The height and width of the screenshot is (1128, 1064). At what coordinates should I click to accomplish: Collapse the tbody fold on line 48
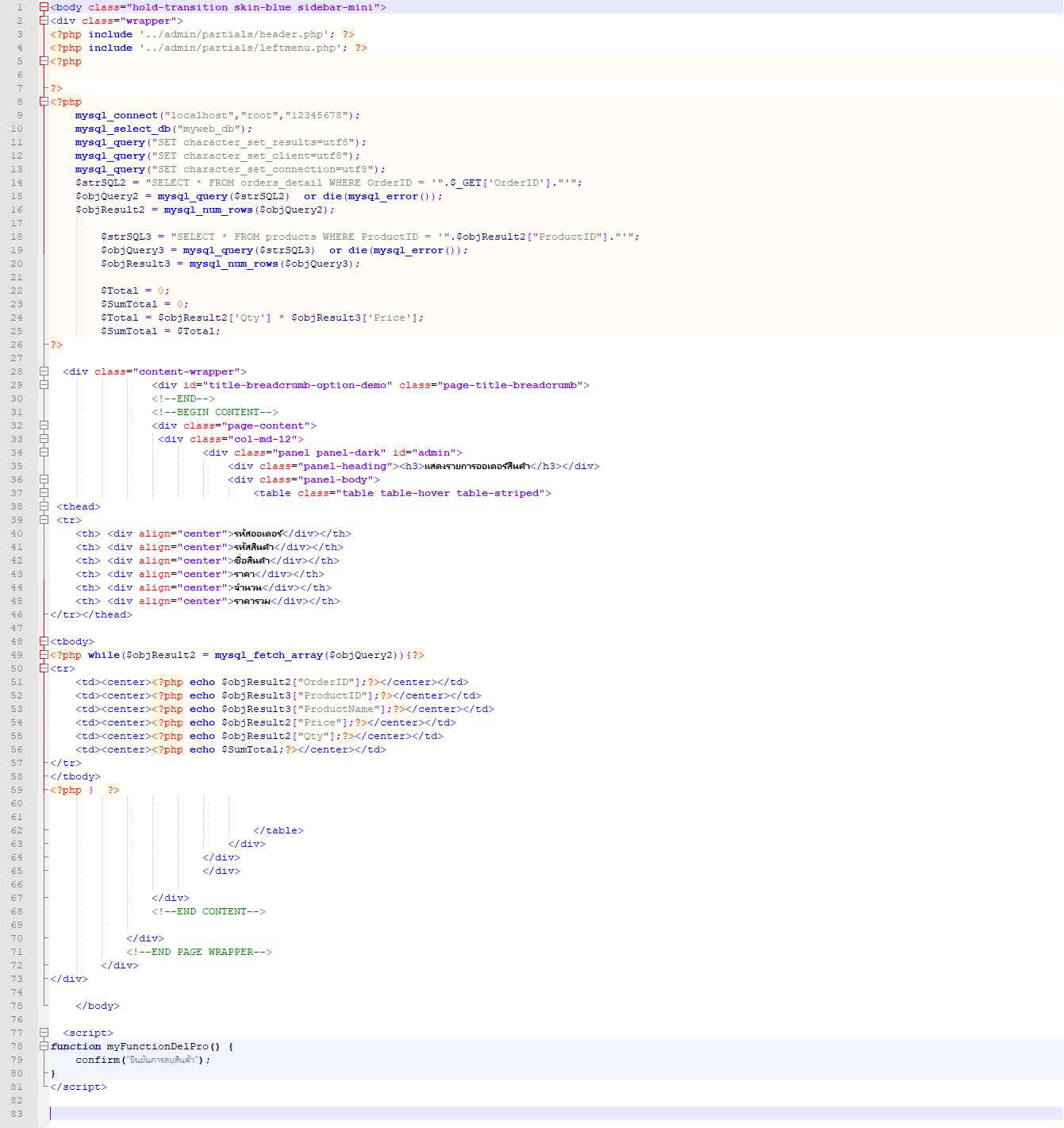coord(44,641)
